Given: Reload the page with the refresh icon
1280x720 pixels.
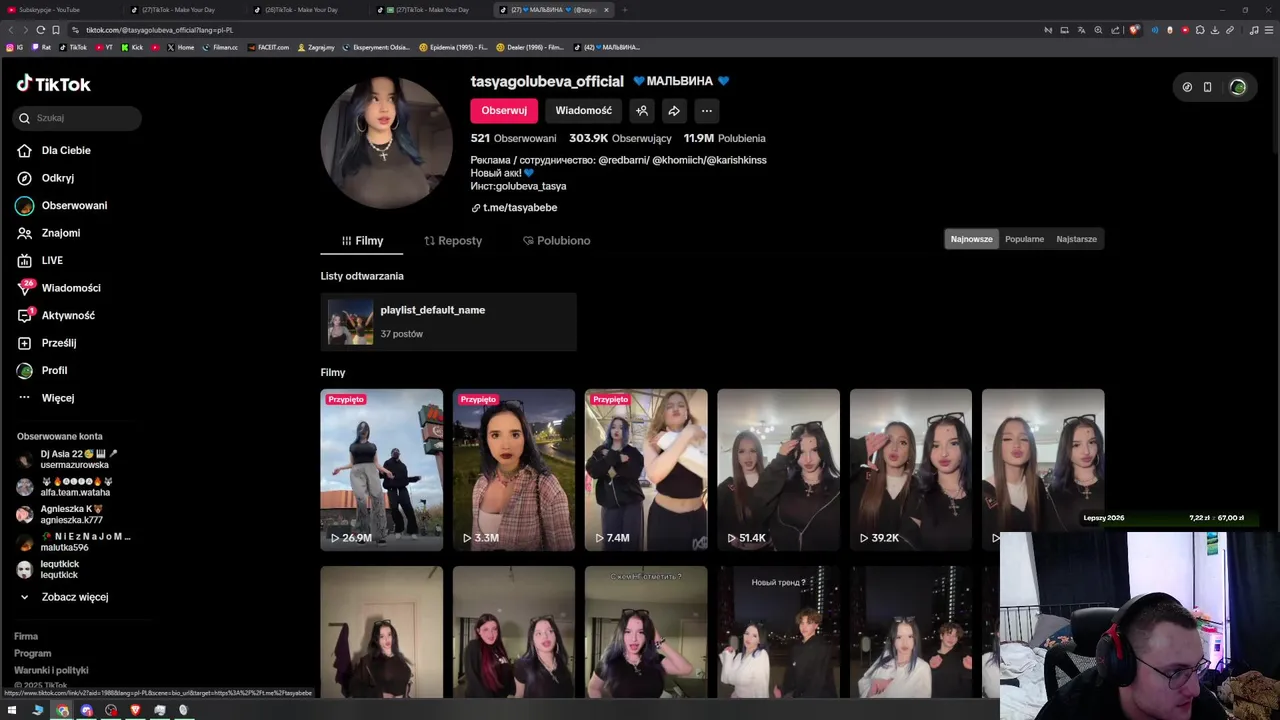Looking at the screenshot, I should point(40,30).
